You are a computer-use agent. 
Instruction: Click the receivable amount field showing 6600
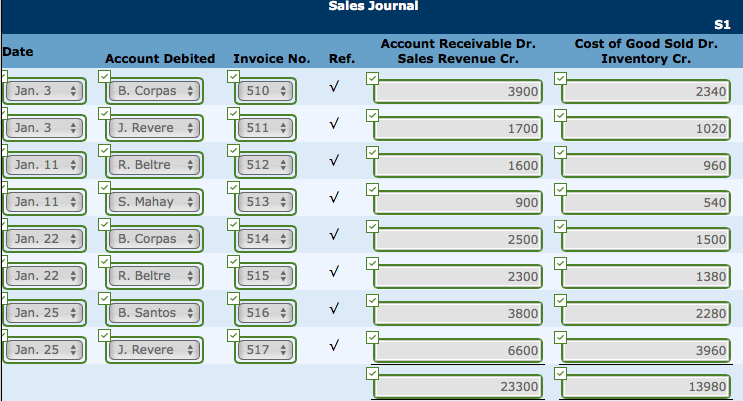coord(458,350)
